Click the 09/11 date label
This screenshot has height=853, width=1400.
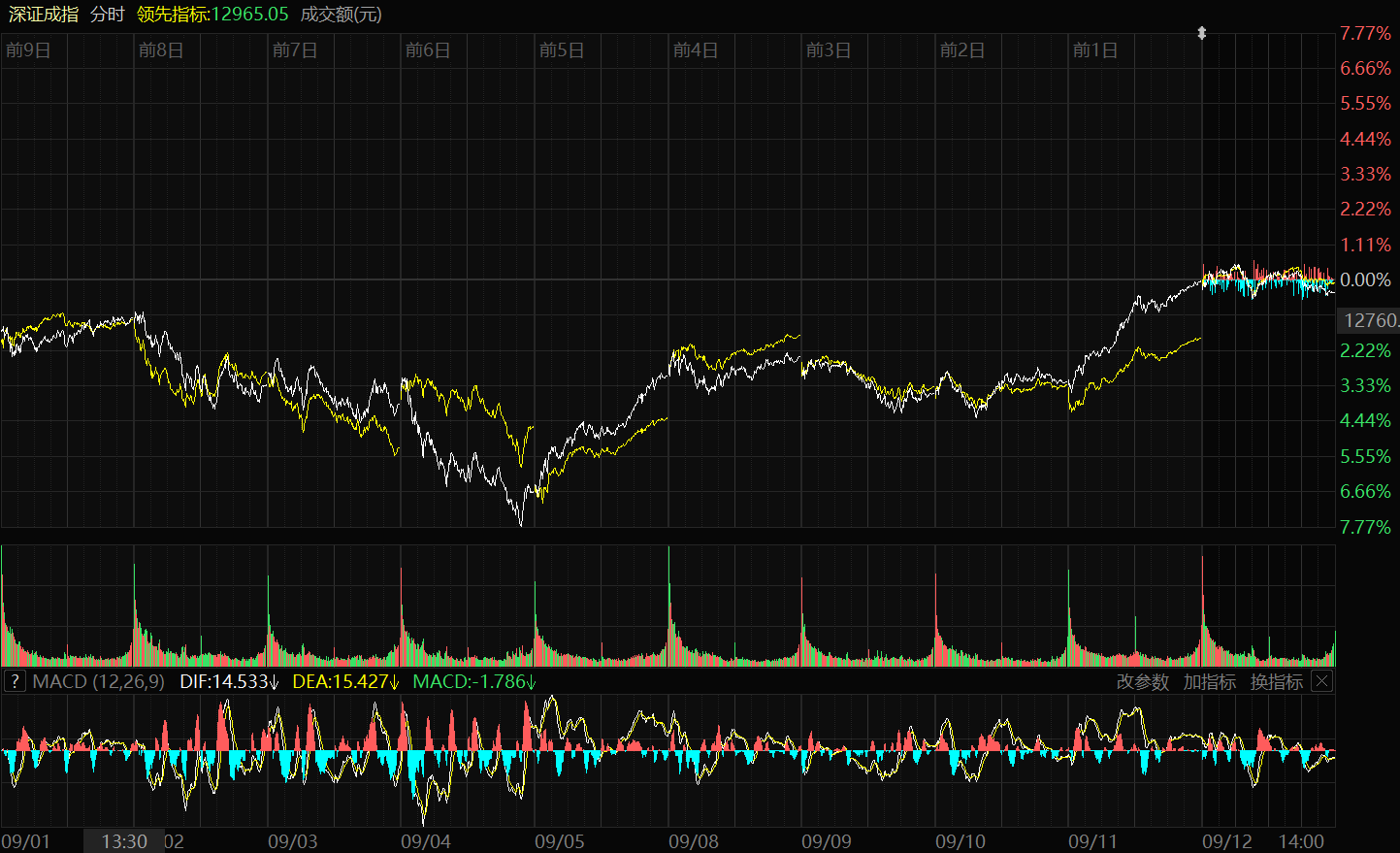click(1093, 841)
